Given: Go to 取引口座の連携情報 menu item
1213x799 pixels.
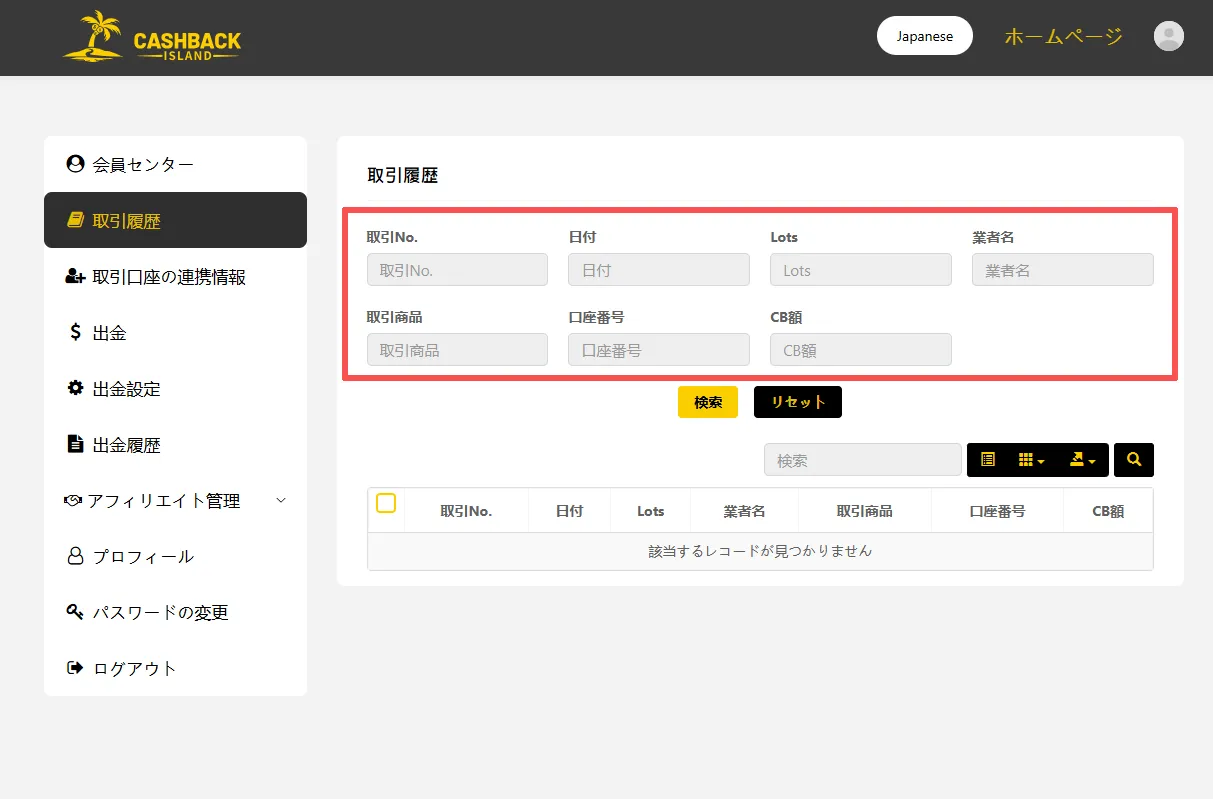Looking at the screenshot, I should (x=168, y=277).
